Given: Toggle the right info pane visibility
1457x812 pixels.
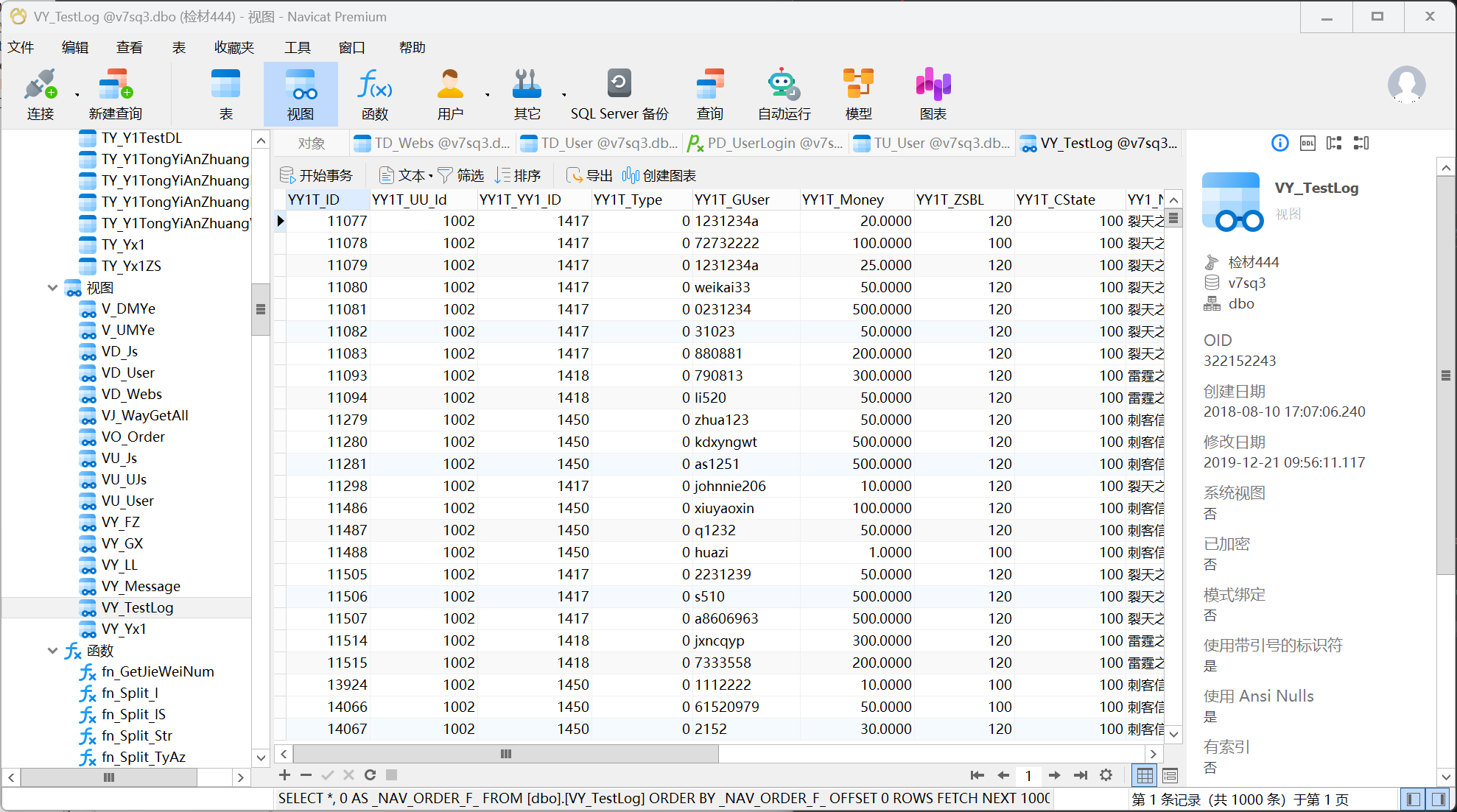Looking at the screenshot, I should [1438, 799].
